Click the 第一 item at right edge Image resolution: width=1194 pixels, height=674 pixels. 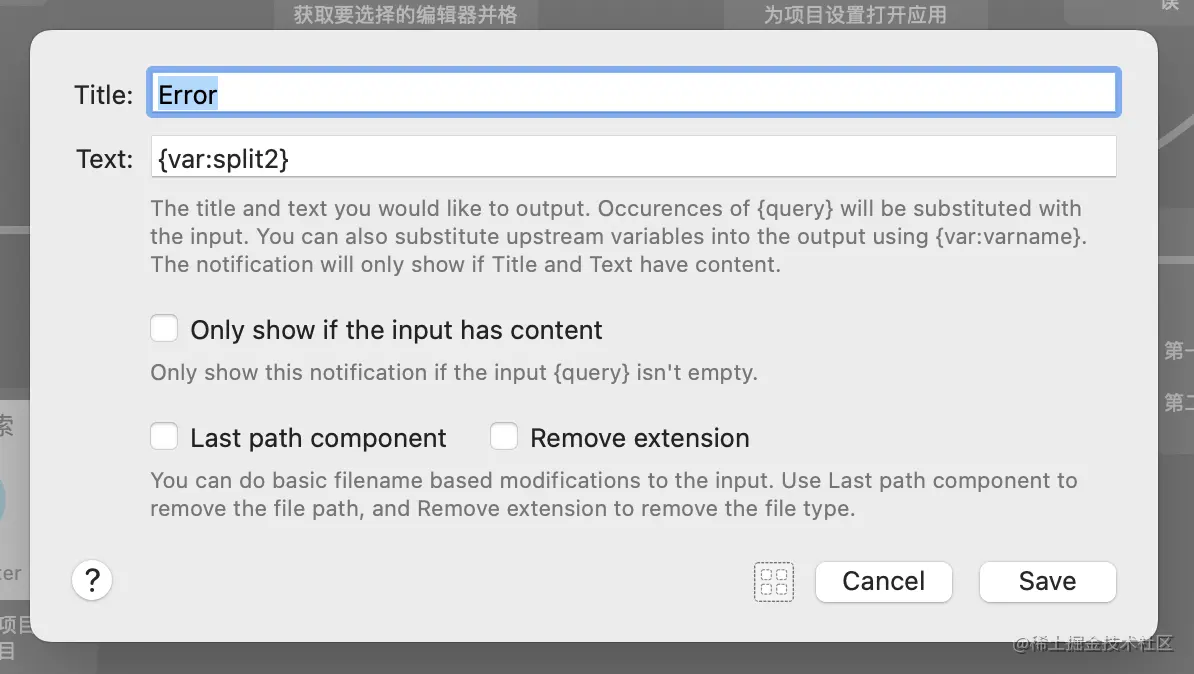[1177, 351]
